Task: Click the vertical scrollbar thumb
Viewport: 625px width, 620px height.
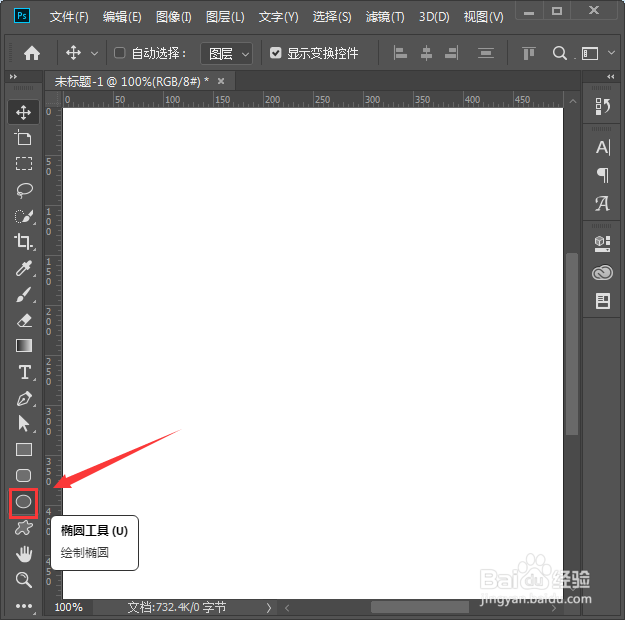Action: [572, 344]
